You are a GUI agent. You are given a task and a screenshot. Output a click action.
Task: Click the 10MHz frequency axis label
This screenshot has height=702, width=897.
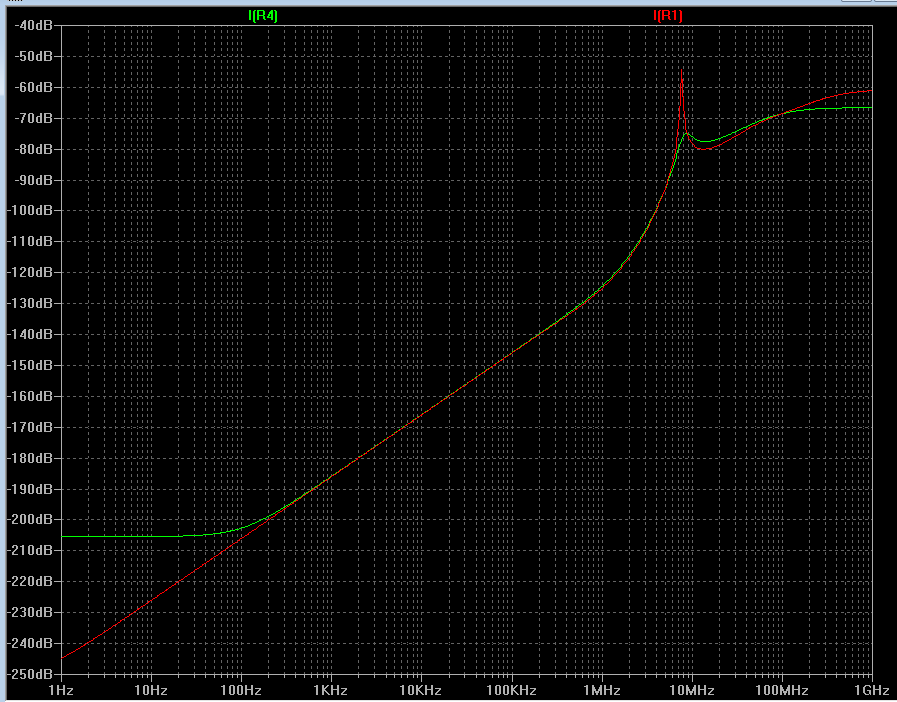coord(692,690)
